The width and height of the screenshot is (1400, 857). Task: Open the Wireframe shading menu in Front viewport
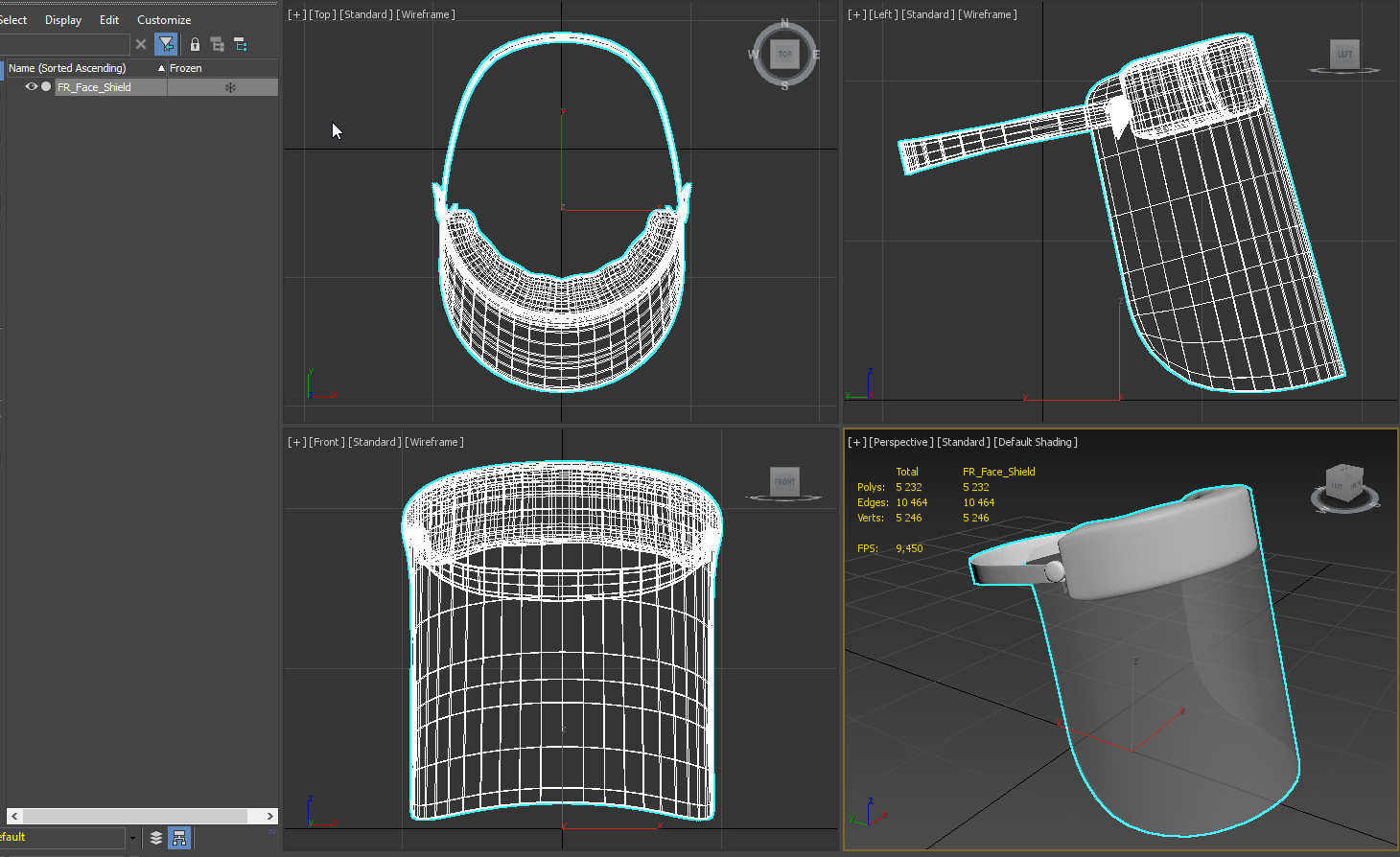[x=434, y=442]
